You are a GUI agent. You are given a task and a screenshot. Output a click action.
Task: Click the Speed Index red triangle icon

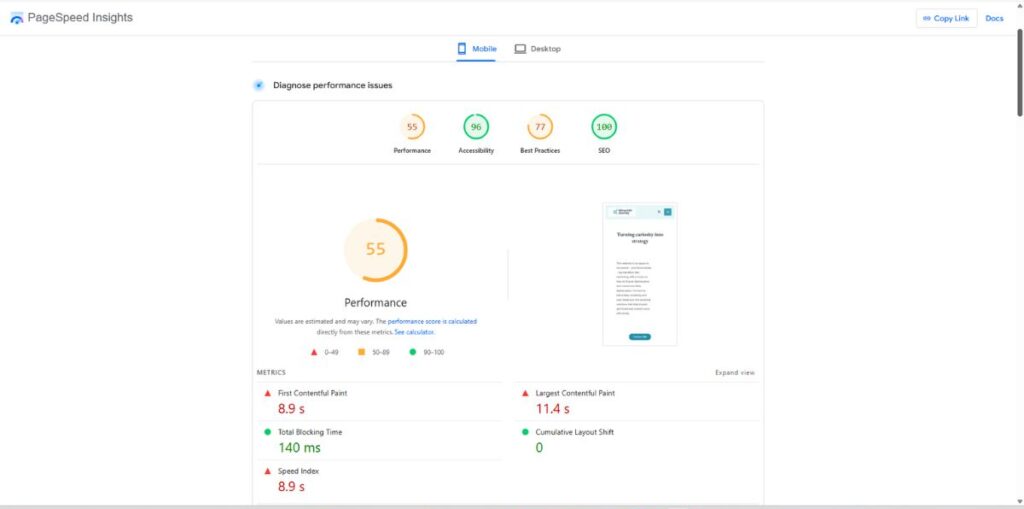click(267, 471)
